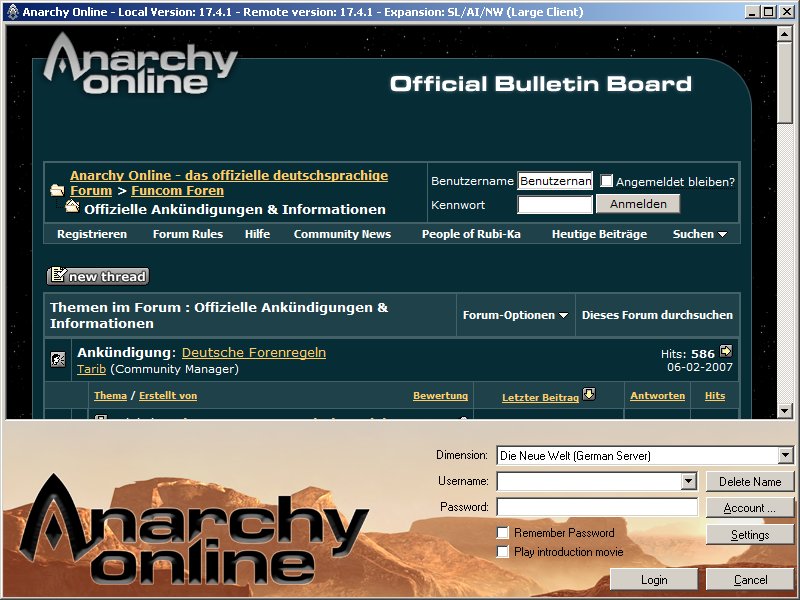Sort by the Letzter Beitrag link
Screen dimensions: 800x600
coord(540,397)
